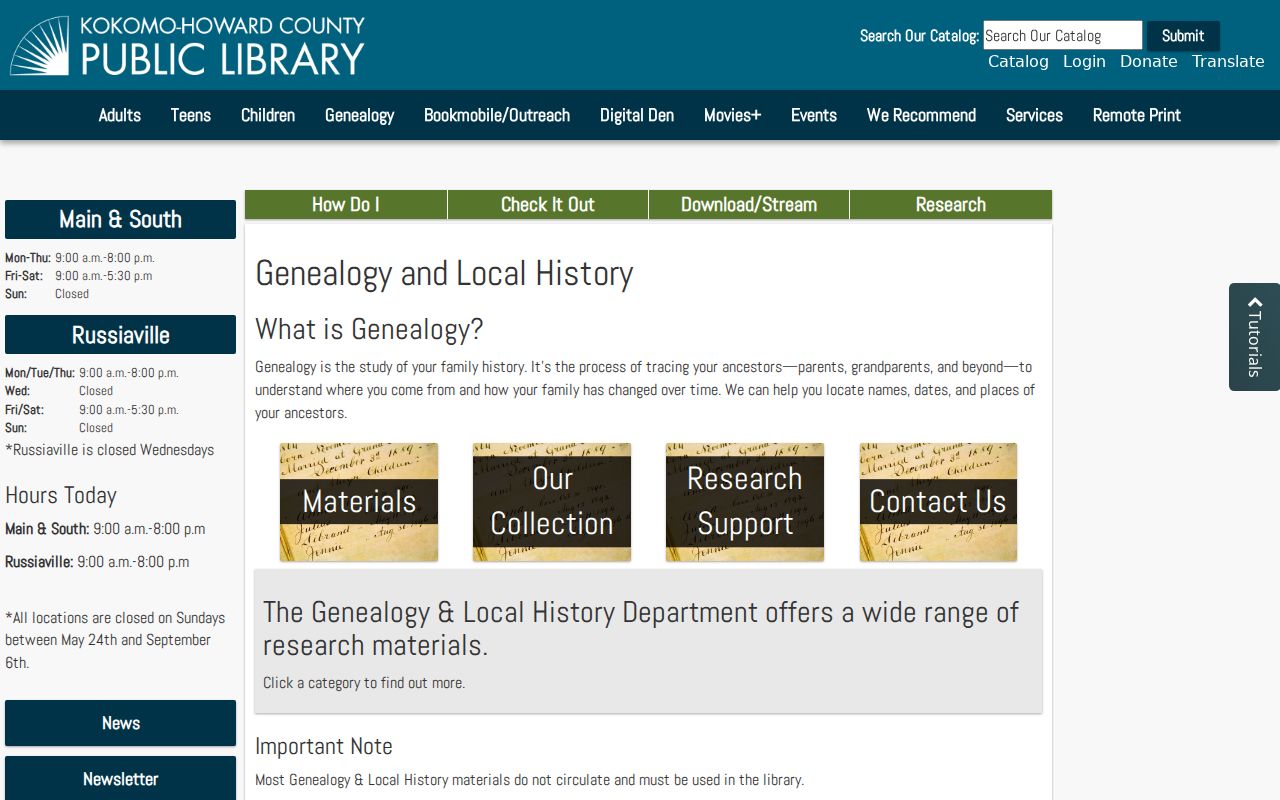This screenshot has width=1280, height=800.
Task: Switch to the Research tab
Action: tap(951, 204)
